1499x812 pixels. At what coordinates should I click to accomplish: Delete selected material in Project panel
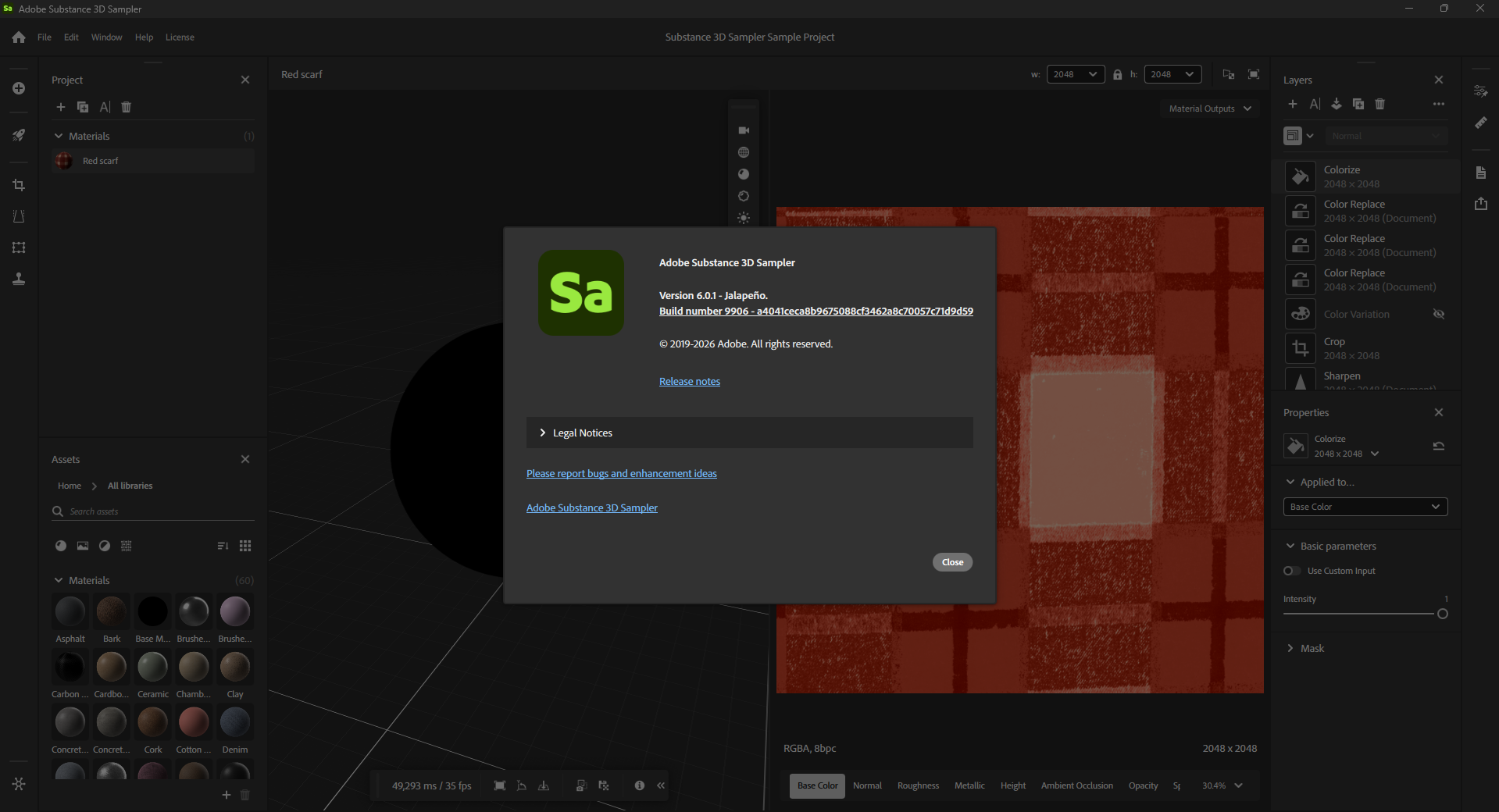(x=127, y=107)
